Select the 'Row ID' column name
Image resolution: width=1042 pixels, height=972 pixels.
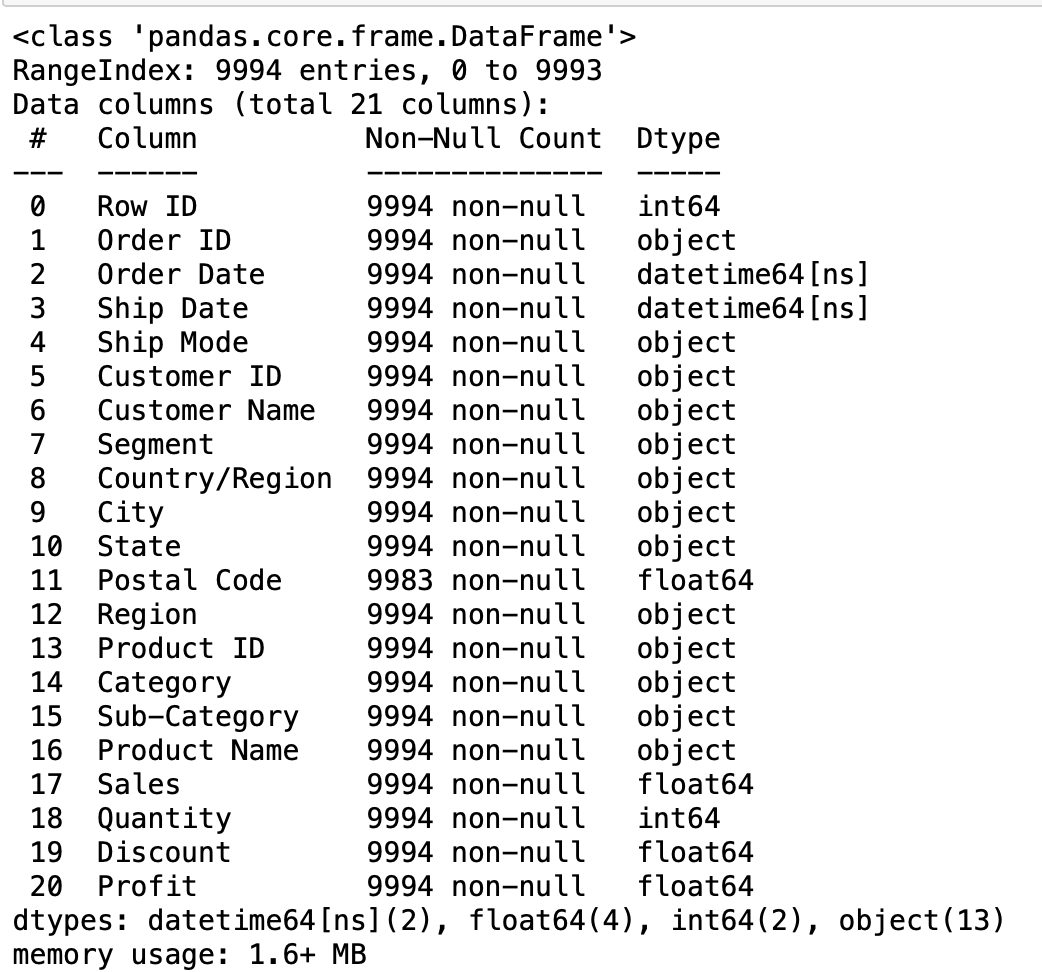coord(147,206)
